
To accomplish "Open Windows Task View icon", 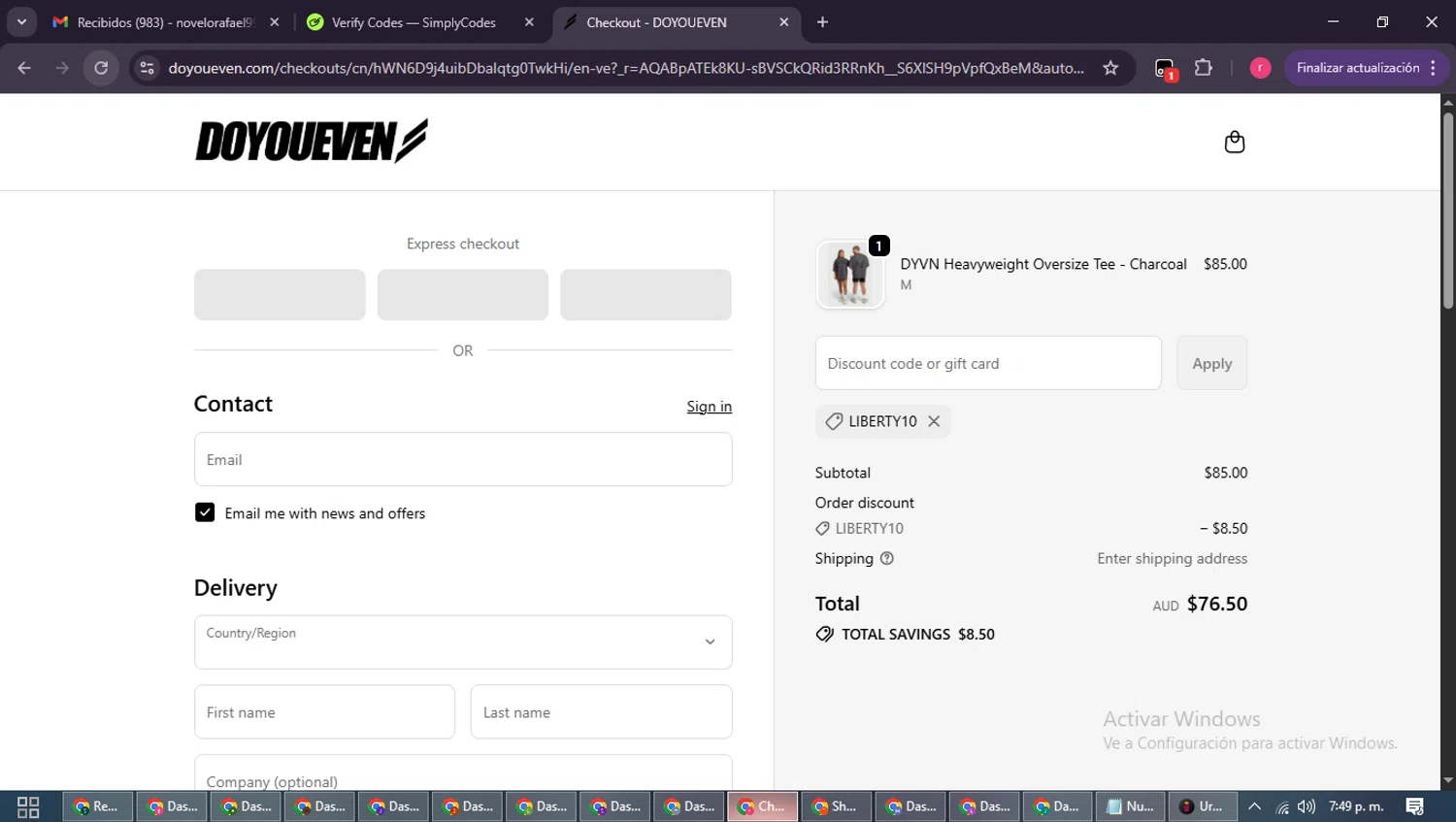I will (x=28, y=806).
